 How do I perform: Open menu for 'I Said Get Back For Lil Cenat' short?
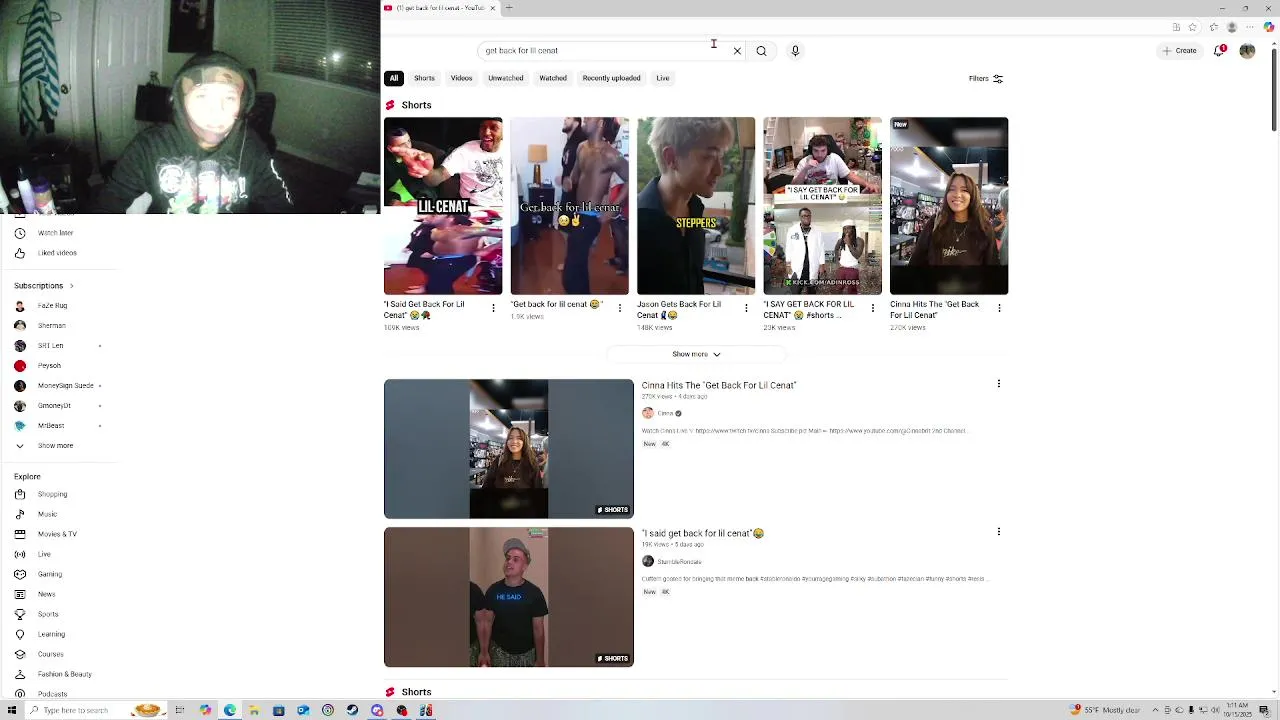[493, 308]
